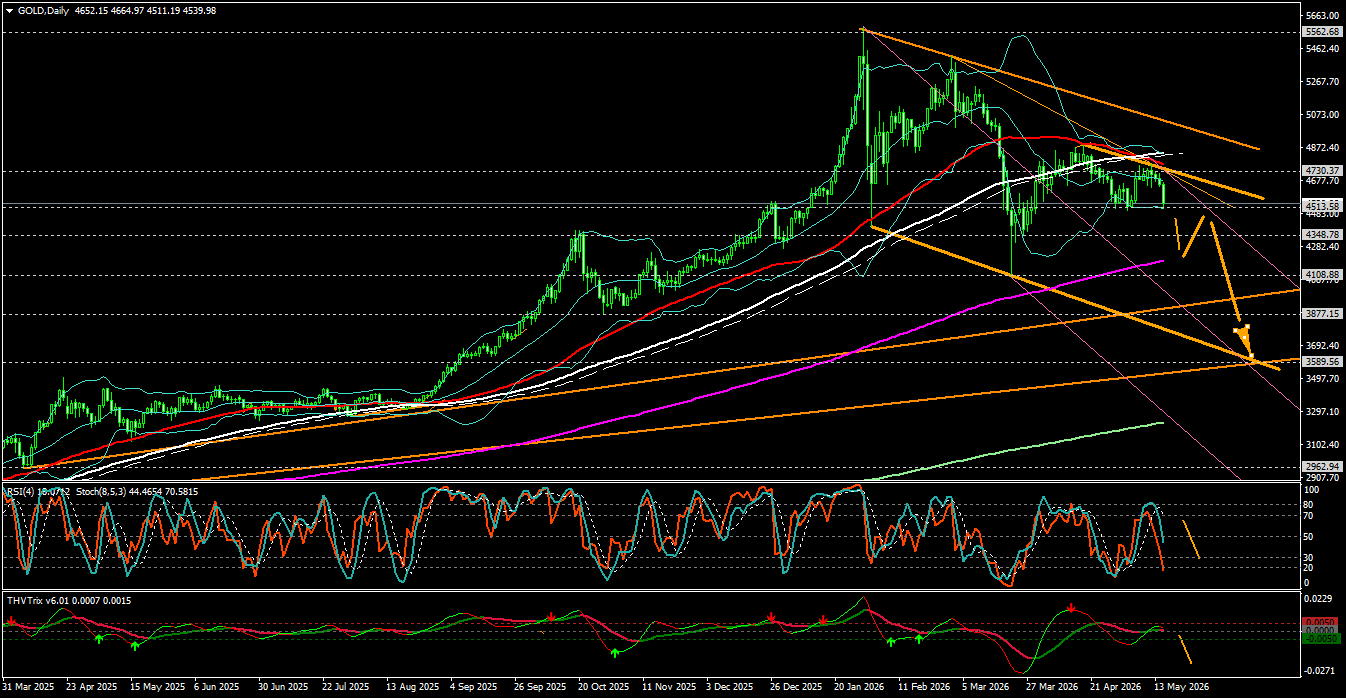This screenshot has width=1346, height=698.
Task: Click the 5073.00 price axis tick
Action: tap(1323, 115)
